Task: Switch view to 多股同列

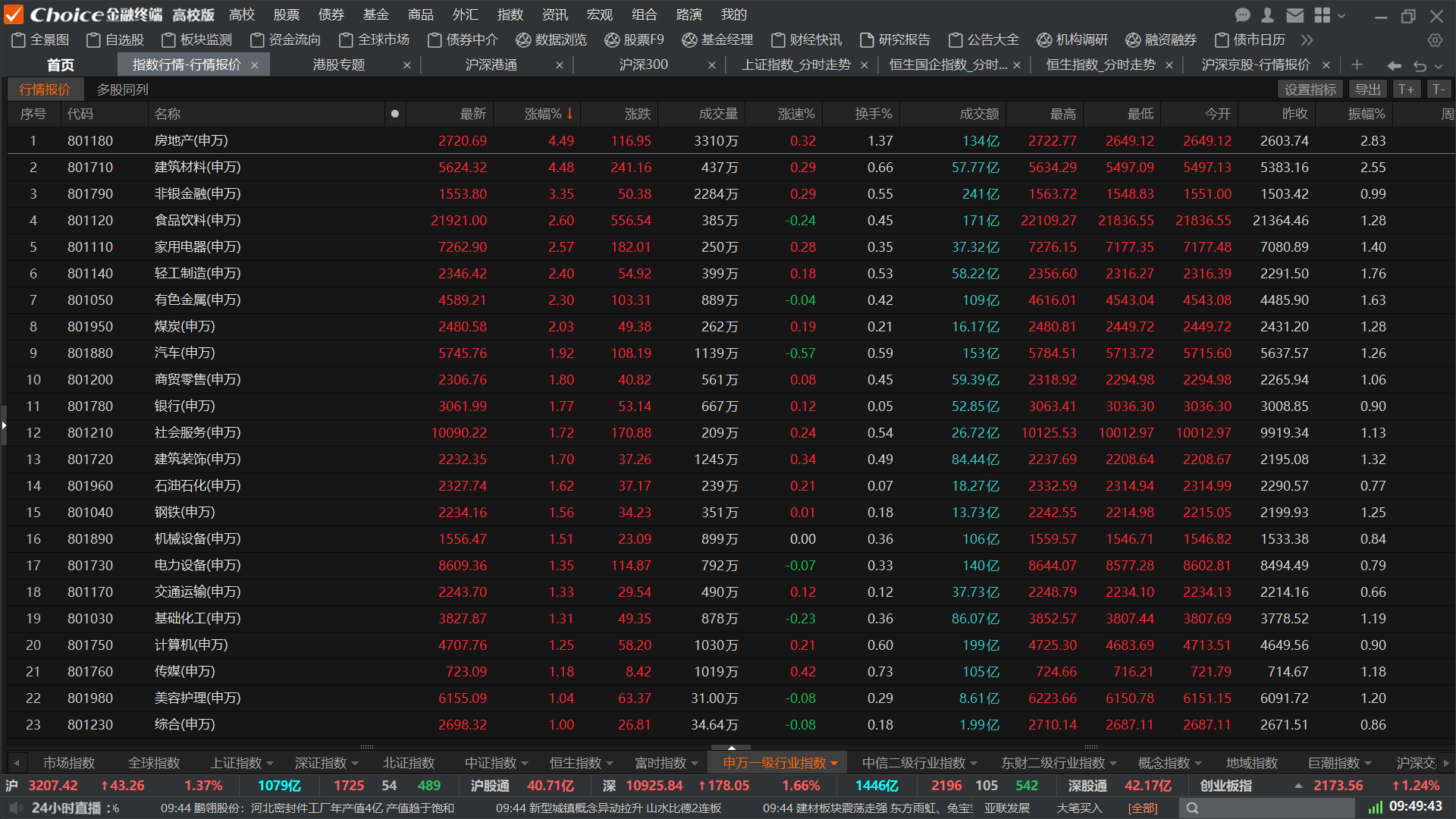Action: pyautogui.click(x=123, y=89)
